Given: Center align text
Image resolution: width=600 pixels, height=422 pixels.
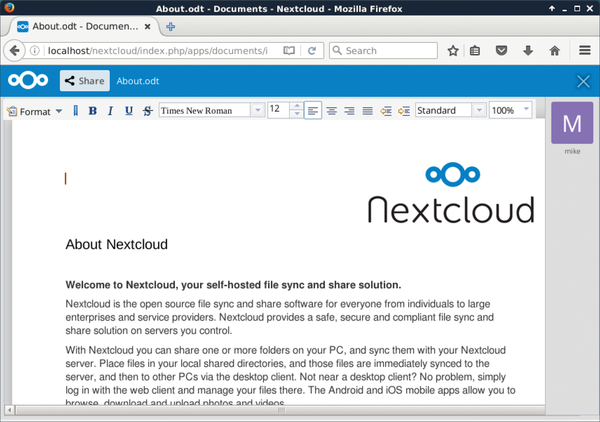Looking at the screenshot, I should (x=331, y=111).
